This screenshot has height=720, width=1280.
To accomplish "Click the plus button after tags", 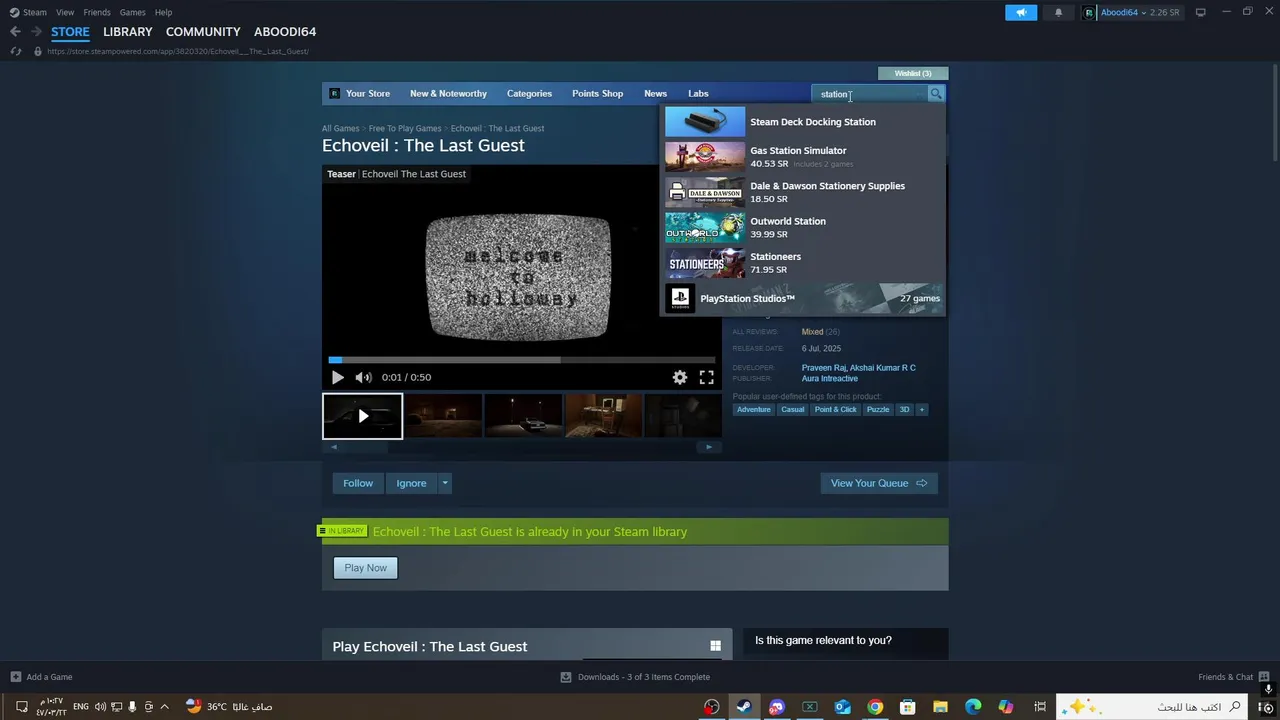I will click(x=922, y=409).
